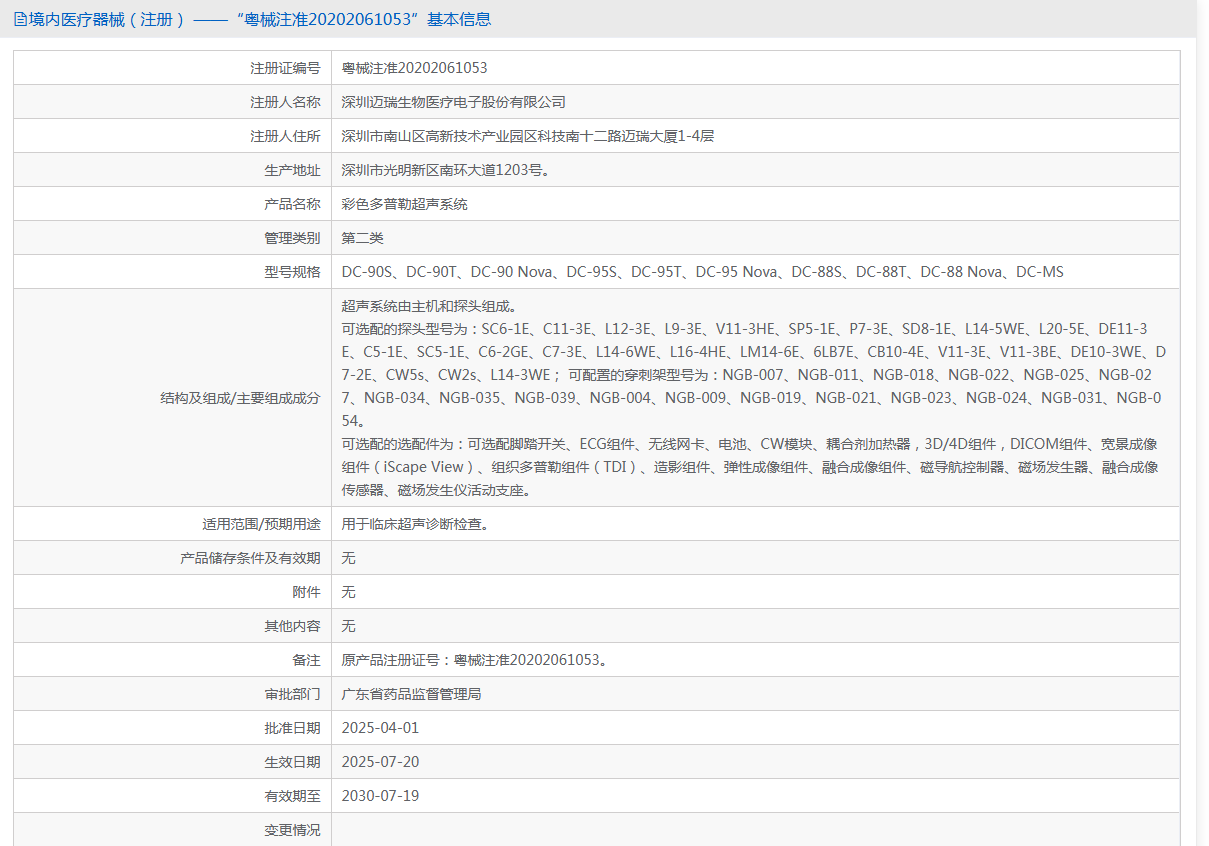Select the 产品名称 label
The image size is (1209, 846).
292,204
